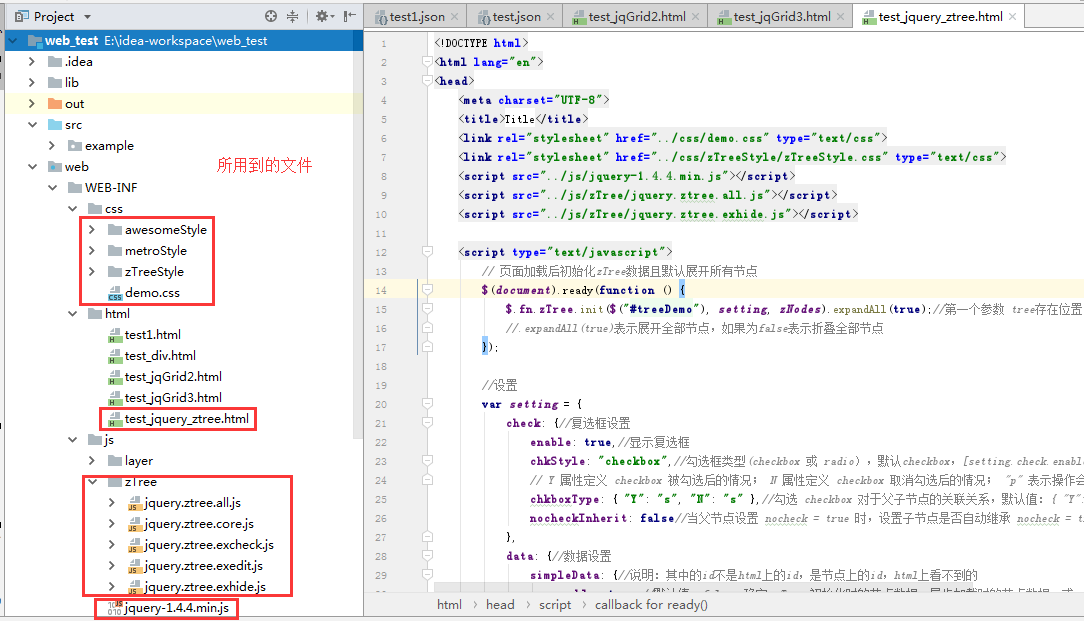Collapse the web_test project root
Screen dimensions: 1084x621
point(12,41)
